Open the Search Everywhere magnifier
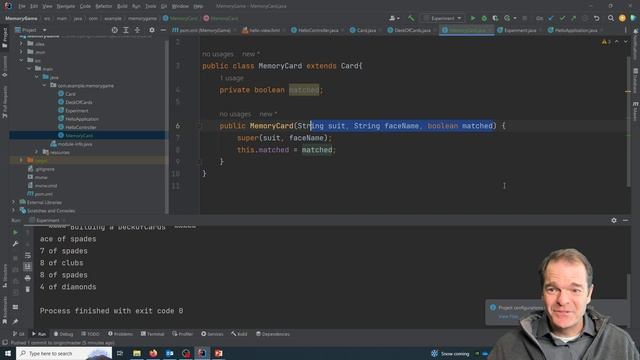Image resolution: width=640 pixels, height=360 pixels. tap(611, 18)
